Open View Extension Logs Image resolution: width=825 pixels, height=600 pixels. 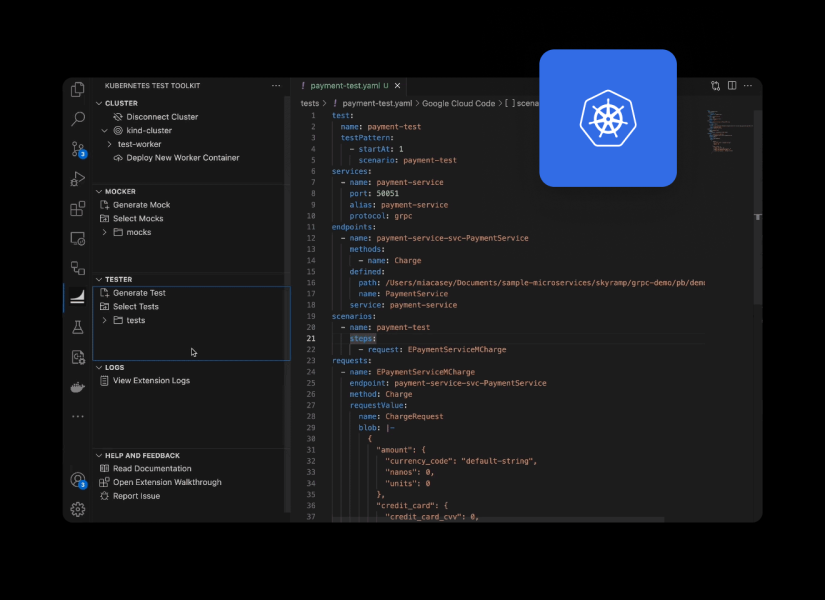(x=152, y=381)
